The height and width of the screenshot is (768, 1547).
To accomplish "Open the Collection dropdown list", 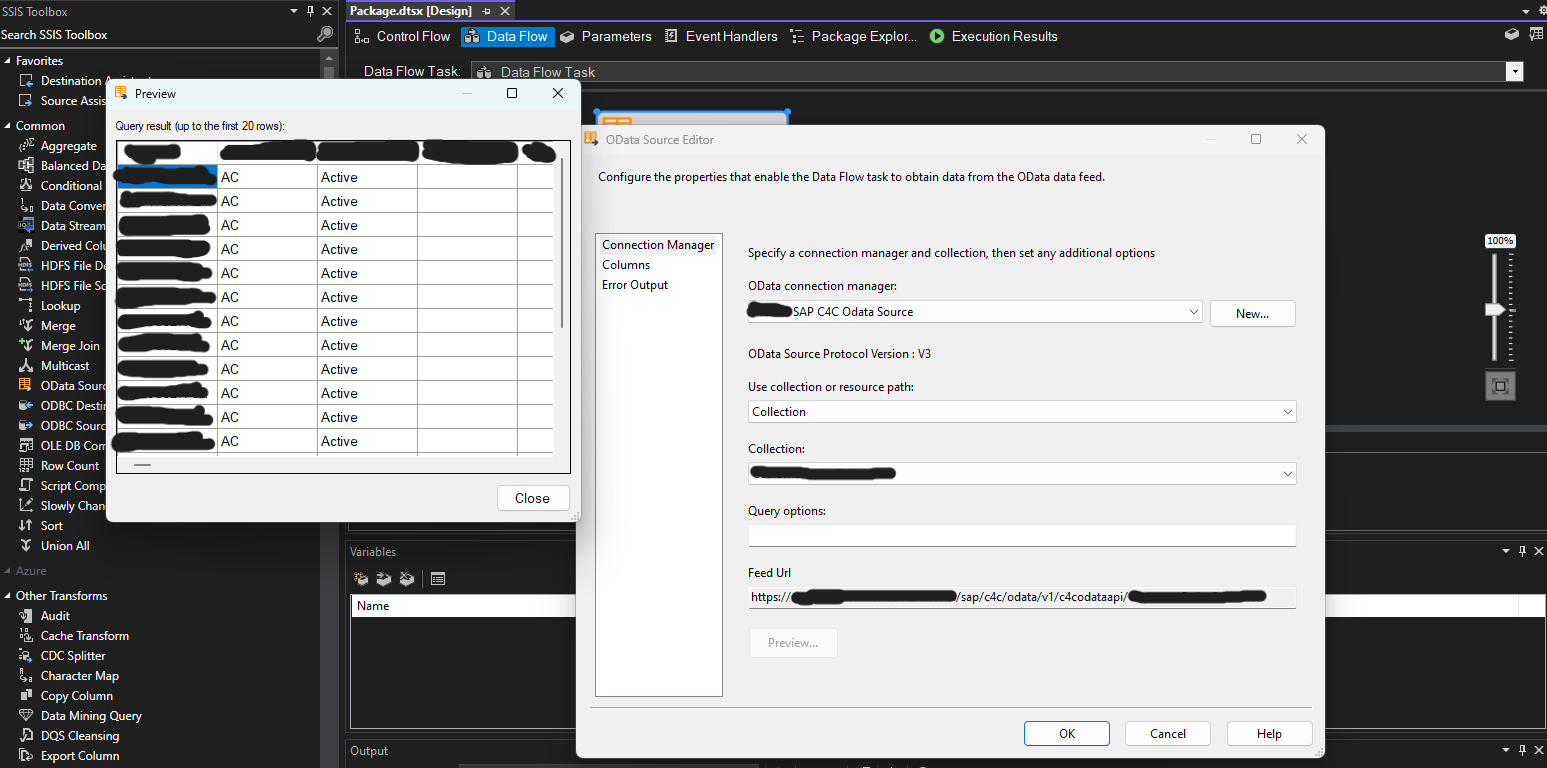I will [1287, 473].
